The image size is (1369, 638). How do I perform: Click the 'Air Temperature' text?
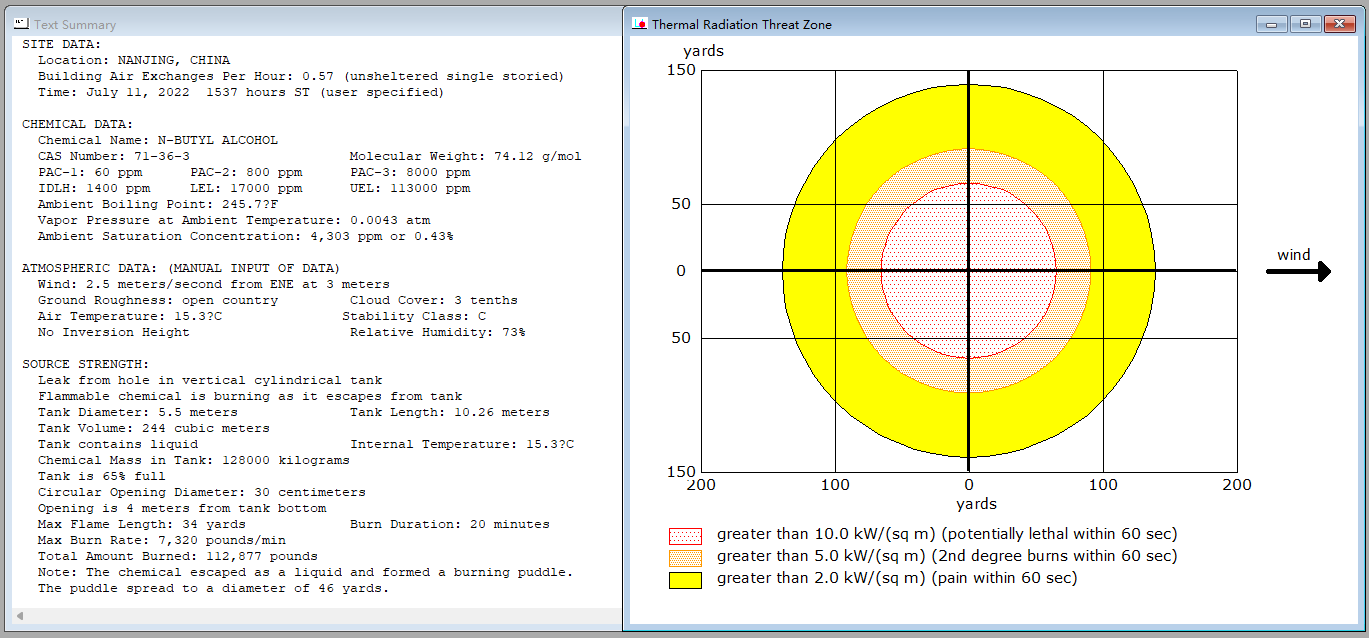(130, 316)
